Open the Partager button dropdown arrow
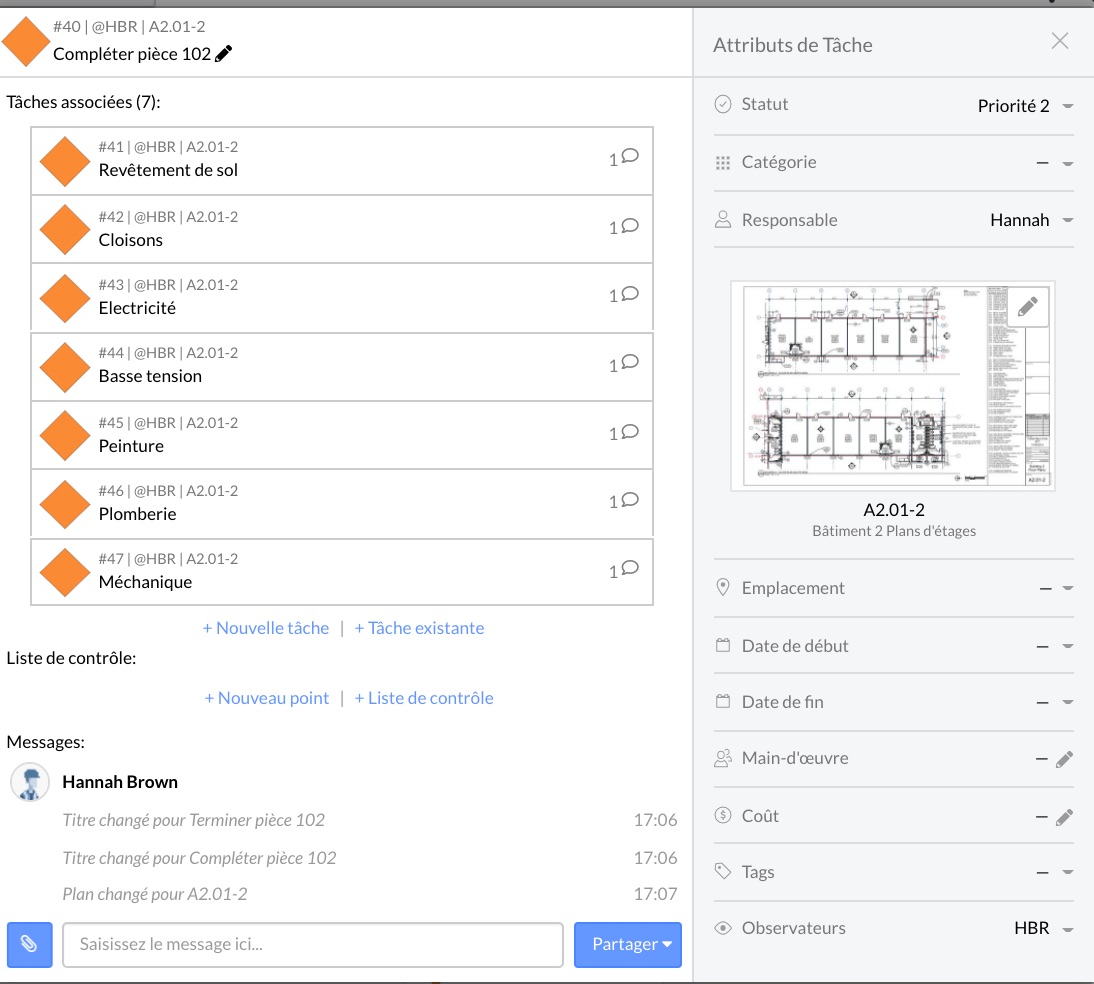1094x984 pixels. pyautogui.click(x=667, y=944)
